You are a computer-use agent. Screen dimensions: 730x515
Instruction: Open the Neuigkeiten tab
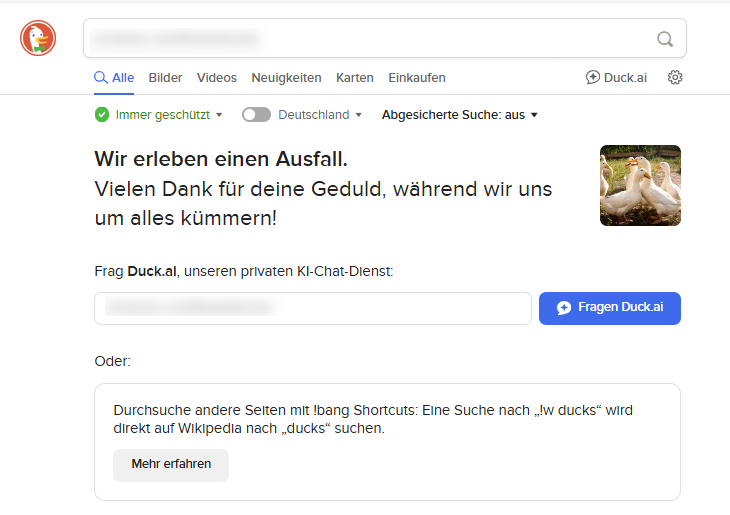pos(286,78)
